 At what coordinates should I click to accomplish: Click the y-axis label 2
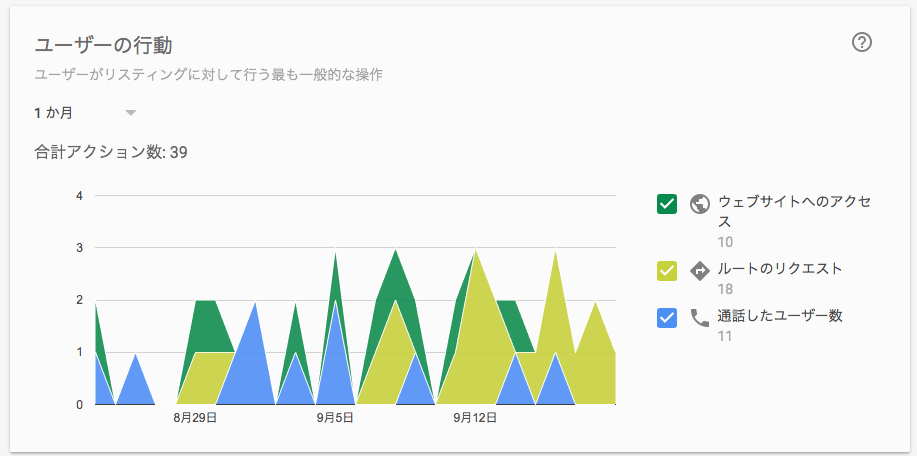pyautogui.click(x=80, y=300)
